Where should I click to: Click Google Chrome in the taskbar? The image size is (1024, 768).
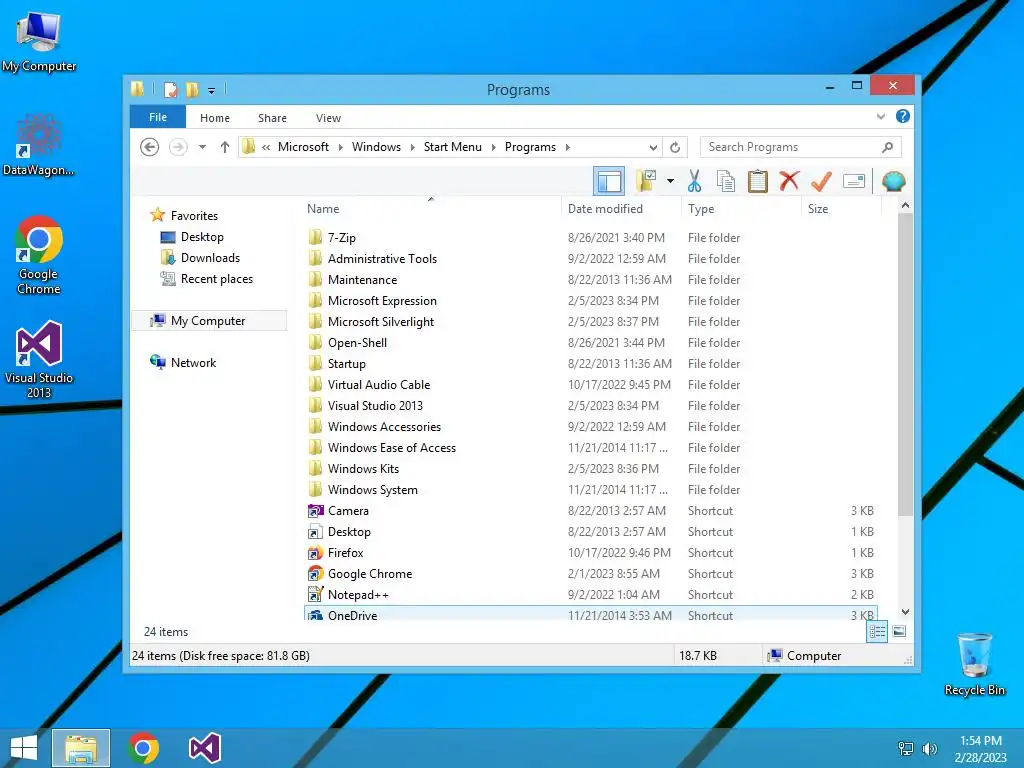[143, 748]
